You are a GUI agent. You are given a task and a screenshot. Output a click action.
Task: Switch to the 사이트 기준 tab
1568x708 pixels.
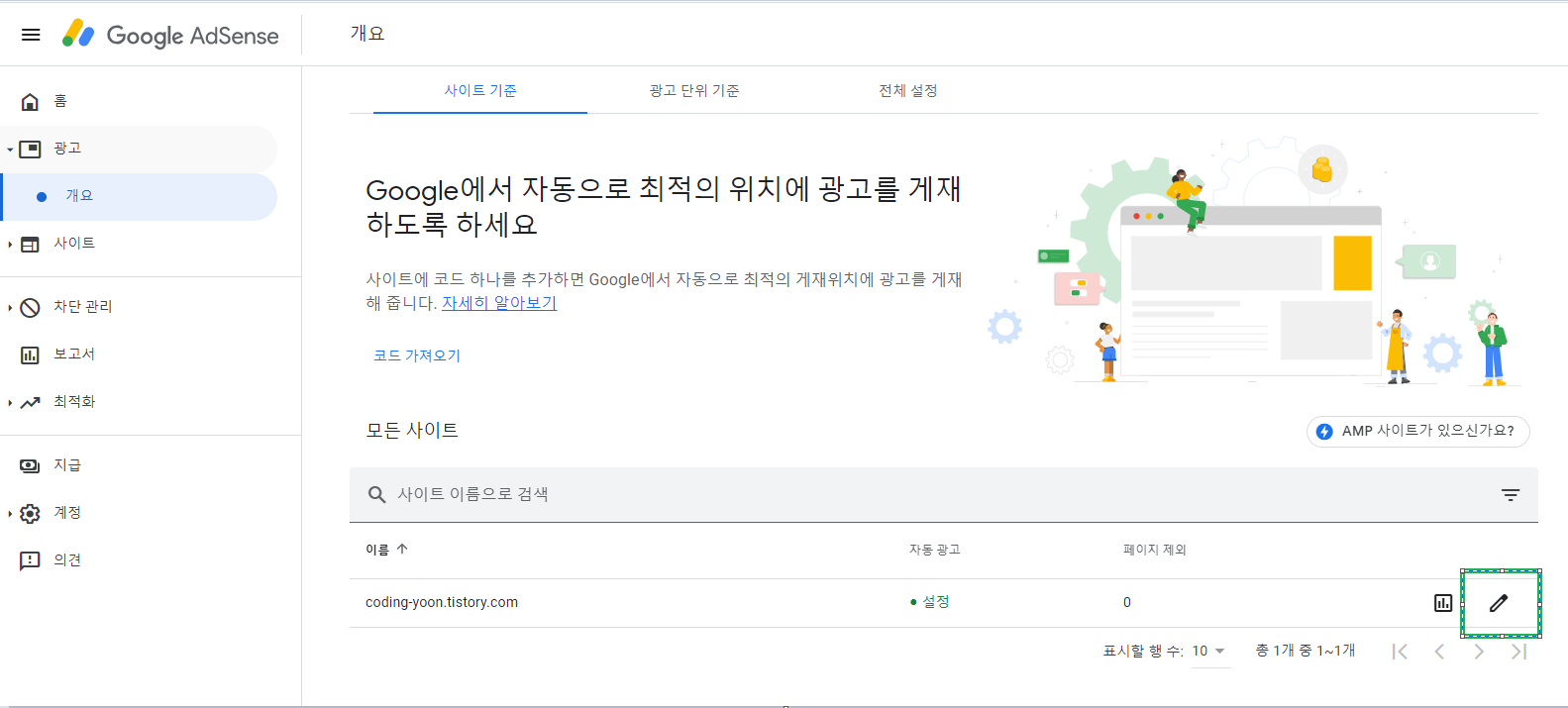click(480, 90)
